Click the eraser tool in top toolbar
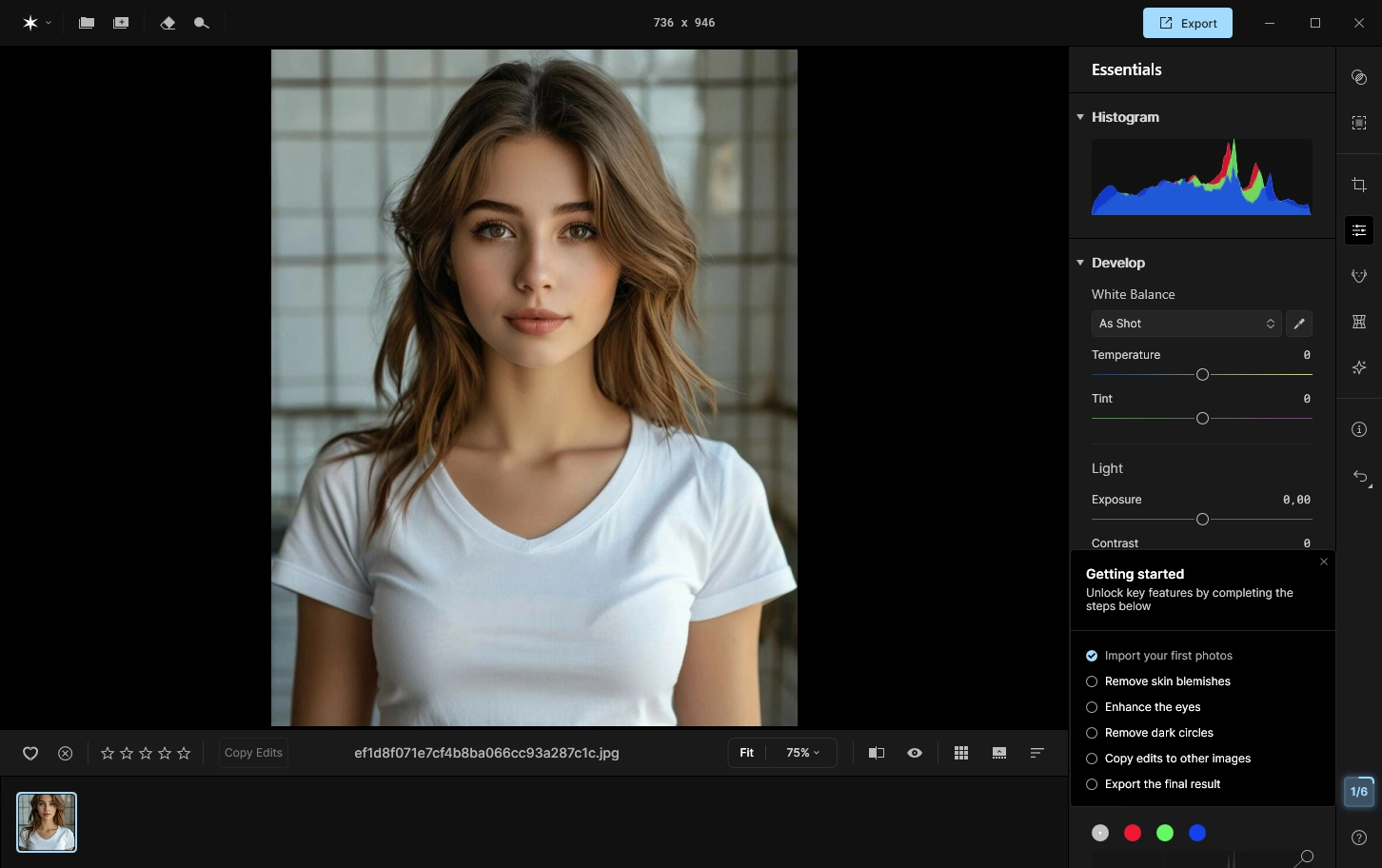Viewport: 1382px width, 868px height. click(x=168, y=23)
